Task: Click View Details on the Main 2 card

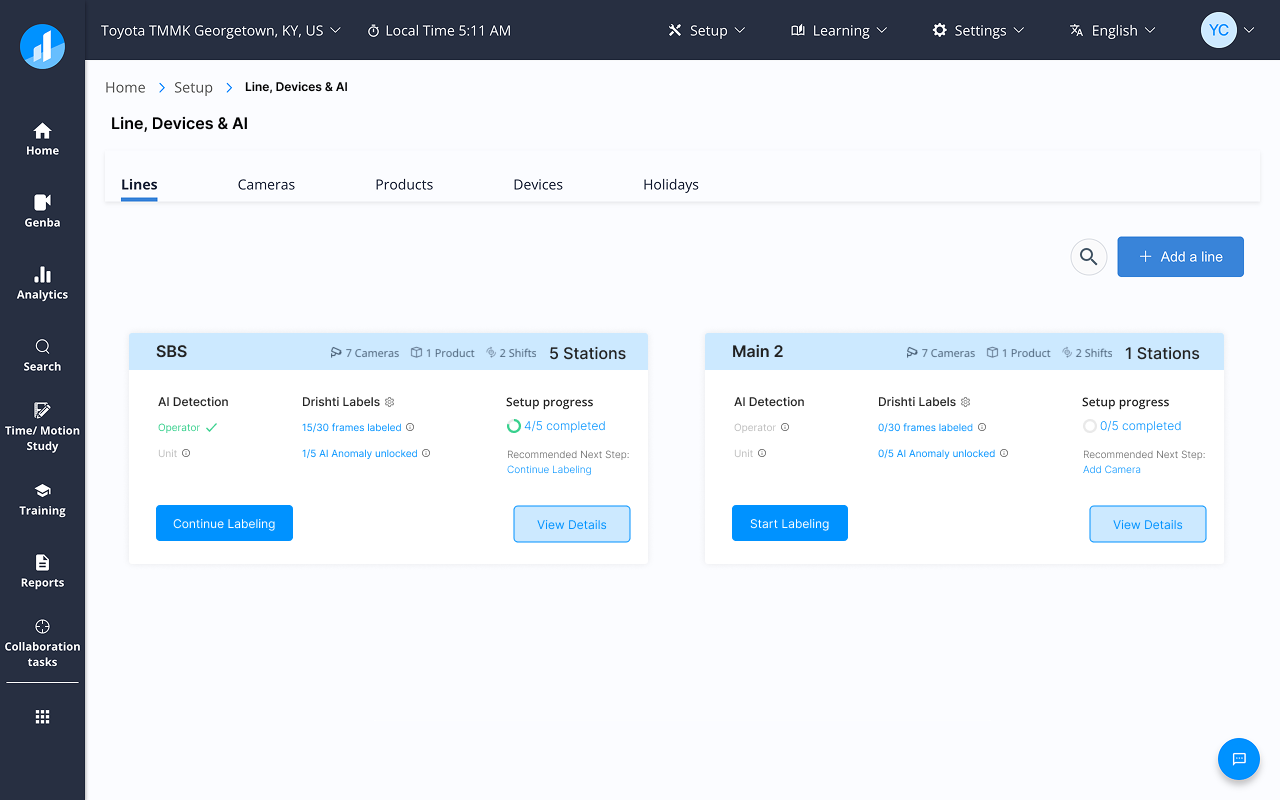Action: [1148, 524]
